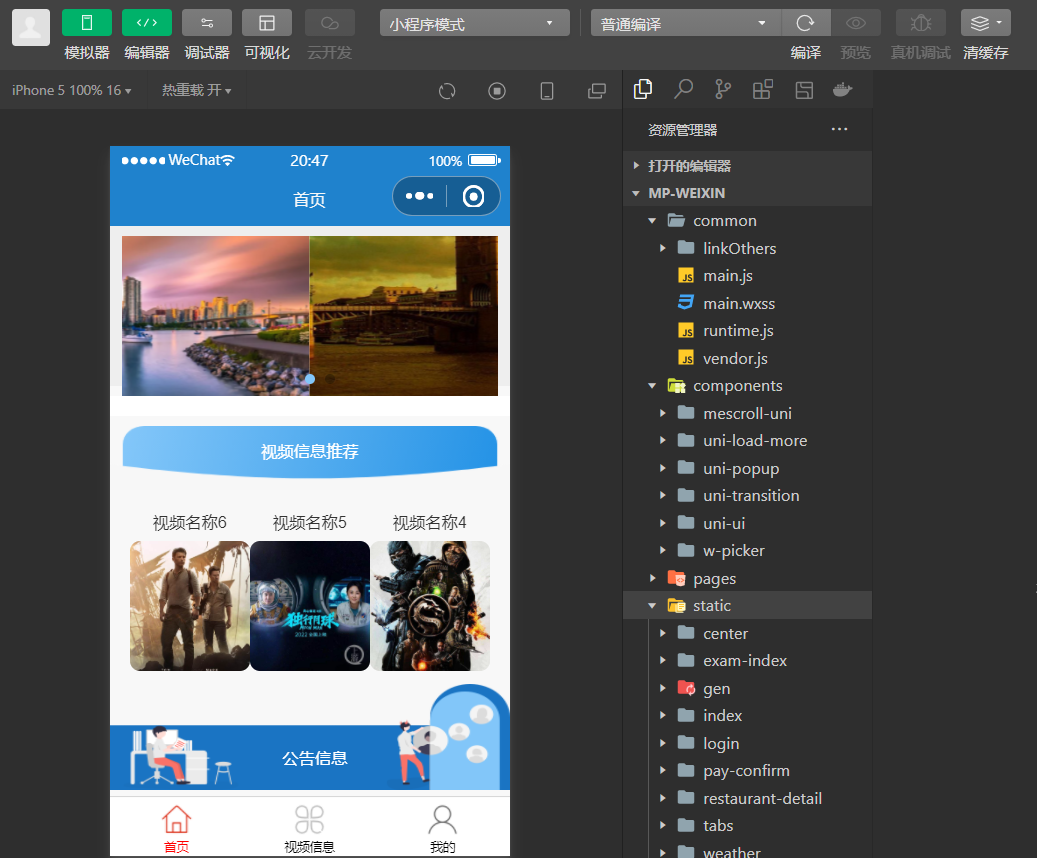The image size is (1037, 858).
Task: Collapse the MP-WEIXIN project root
Action: coord(747,193)
